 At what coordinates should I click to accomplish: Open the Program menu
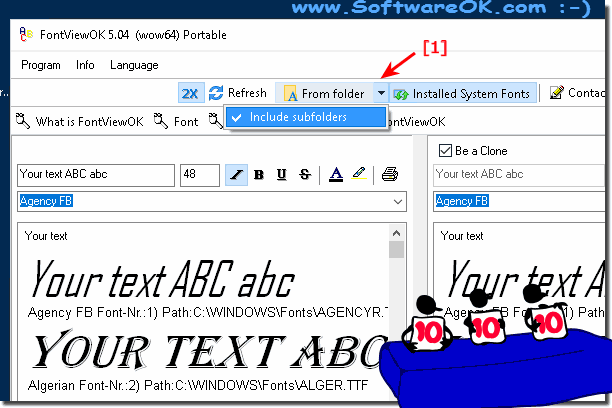tap(41, 65)
